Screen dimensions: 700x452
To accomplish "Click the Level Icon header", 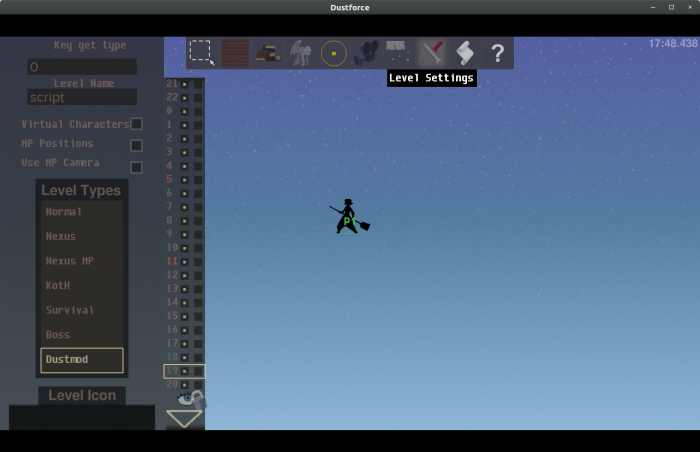I will [82, 396].
